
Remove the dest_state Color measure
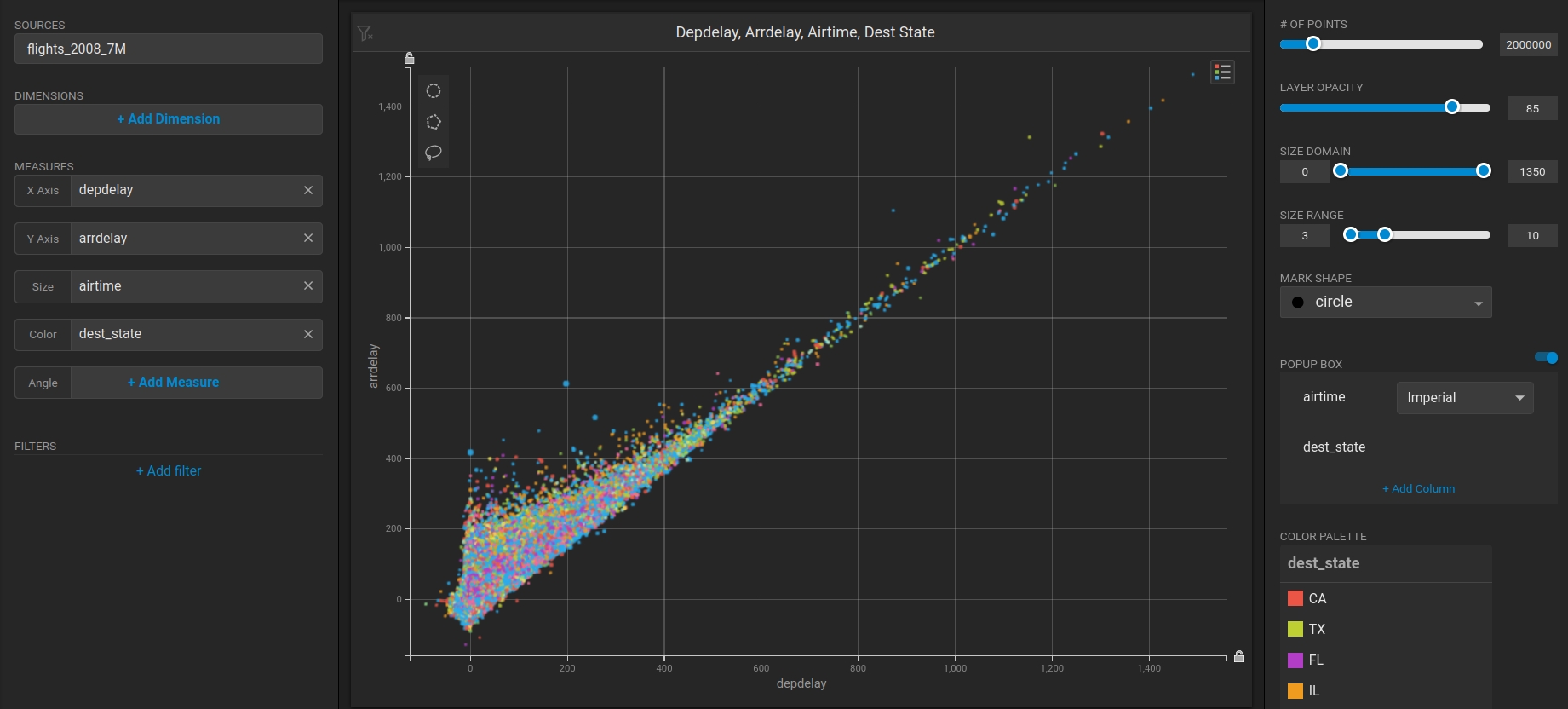[x=308, y=334]
